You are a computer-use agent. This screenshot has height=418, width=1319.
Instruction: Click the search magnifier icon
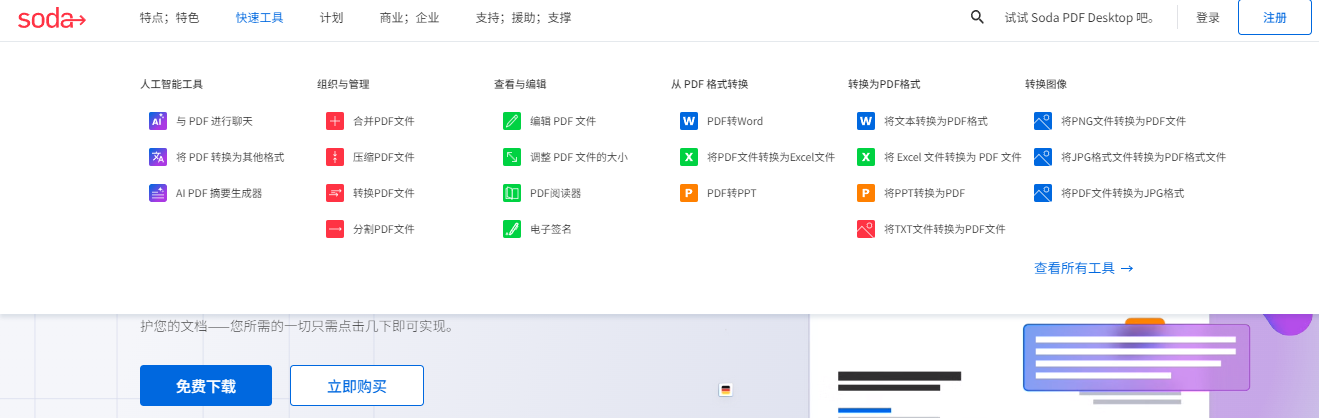(x=977, y=17)
